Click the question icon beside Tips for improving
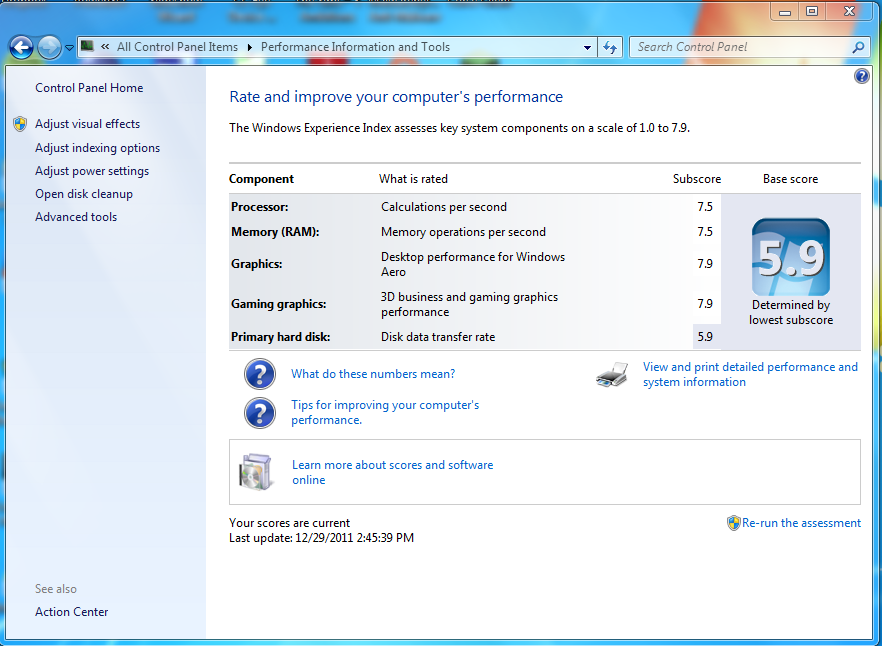Viewport: 882px width, 646px height. click(x=260, y=413)
